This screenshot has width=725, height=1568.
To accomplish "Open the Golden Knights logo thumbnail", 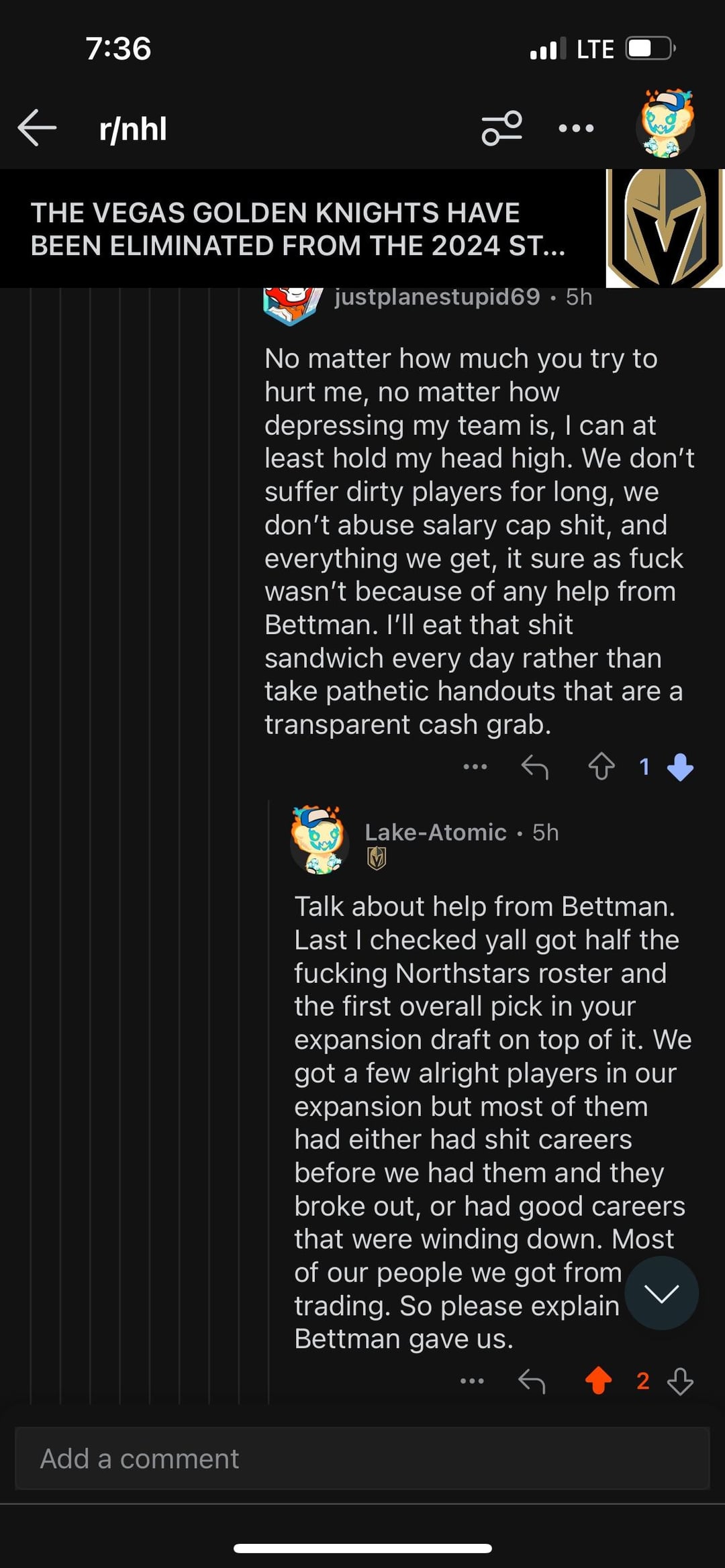I will pos(665,228).
